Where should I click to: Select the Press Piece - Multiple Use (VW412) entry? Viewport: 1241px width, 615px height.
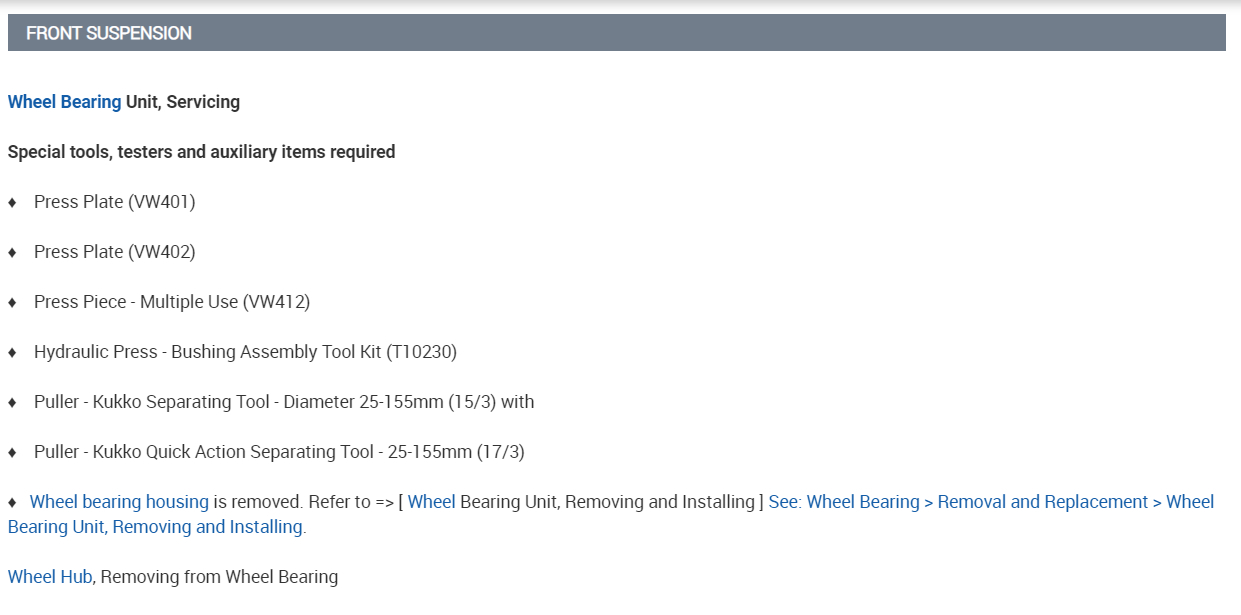(172, 302)
